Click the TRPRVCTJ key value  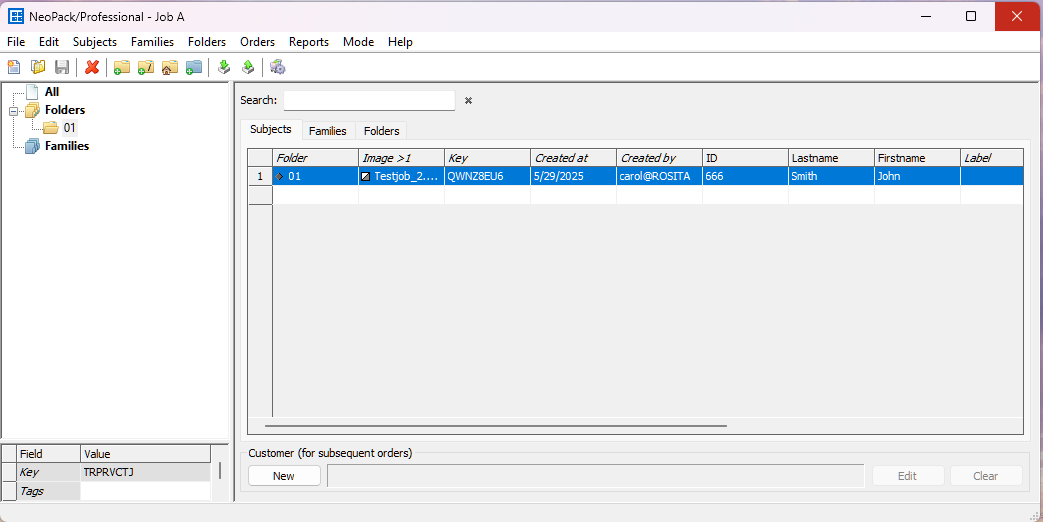click(x=145, y=472)
